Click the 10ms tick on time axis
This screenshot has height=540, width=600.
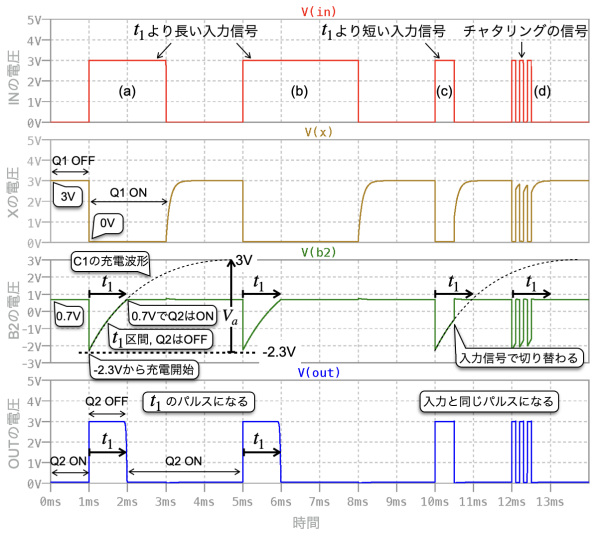[435, 500]
